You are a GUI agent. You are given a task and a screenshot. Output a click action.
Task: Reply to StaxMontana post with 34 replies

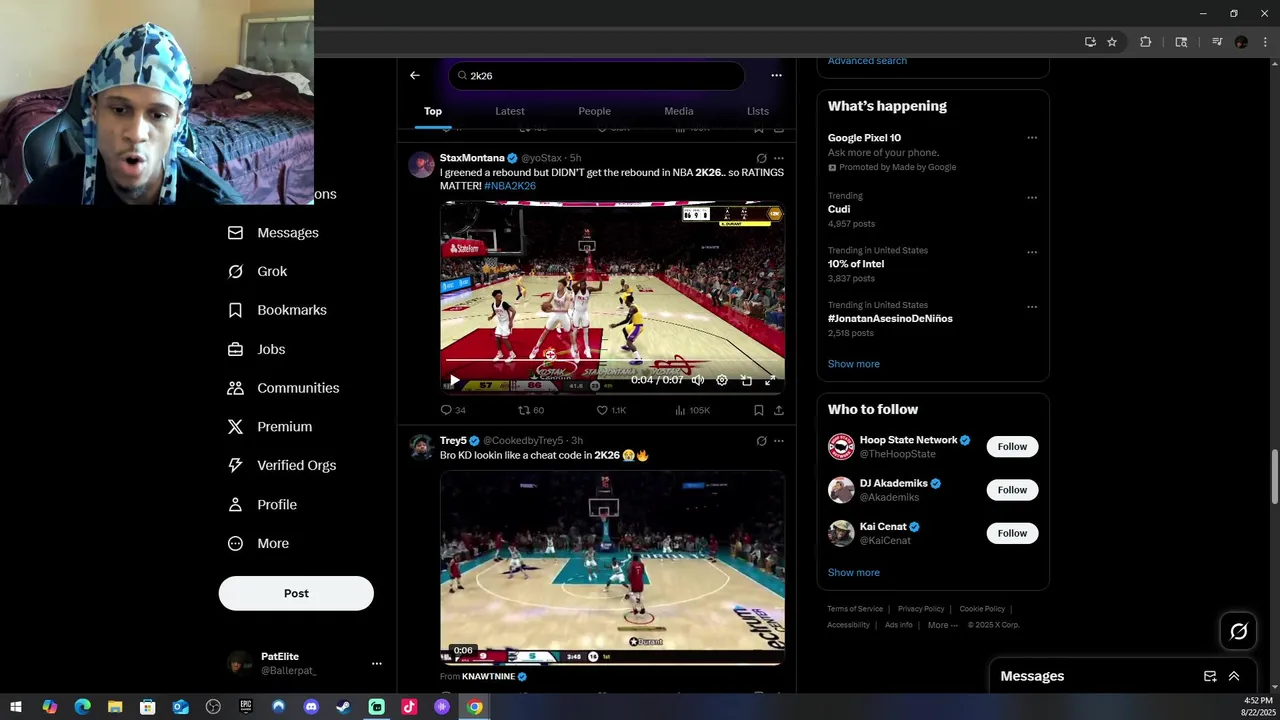[x=453, y=410]
